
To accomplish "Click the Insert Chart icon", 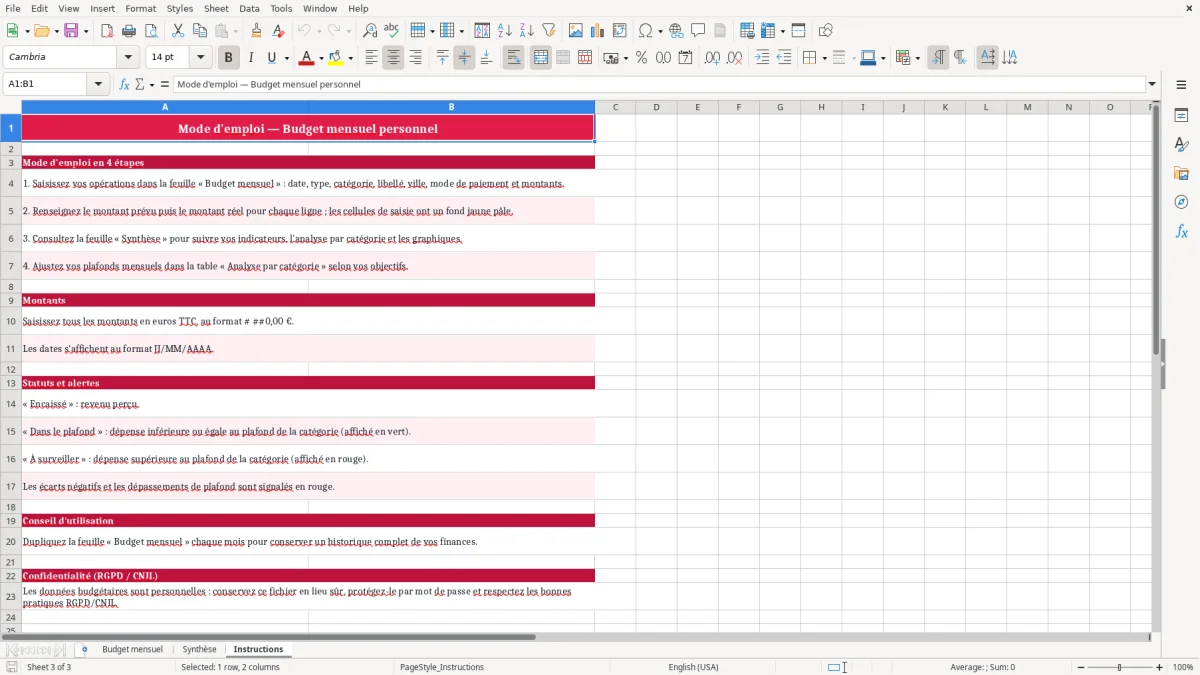I will 598,31.
